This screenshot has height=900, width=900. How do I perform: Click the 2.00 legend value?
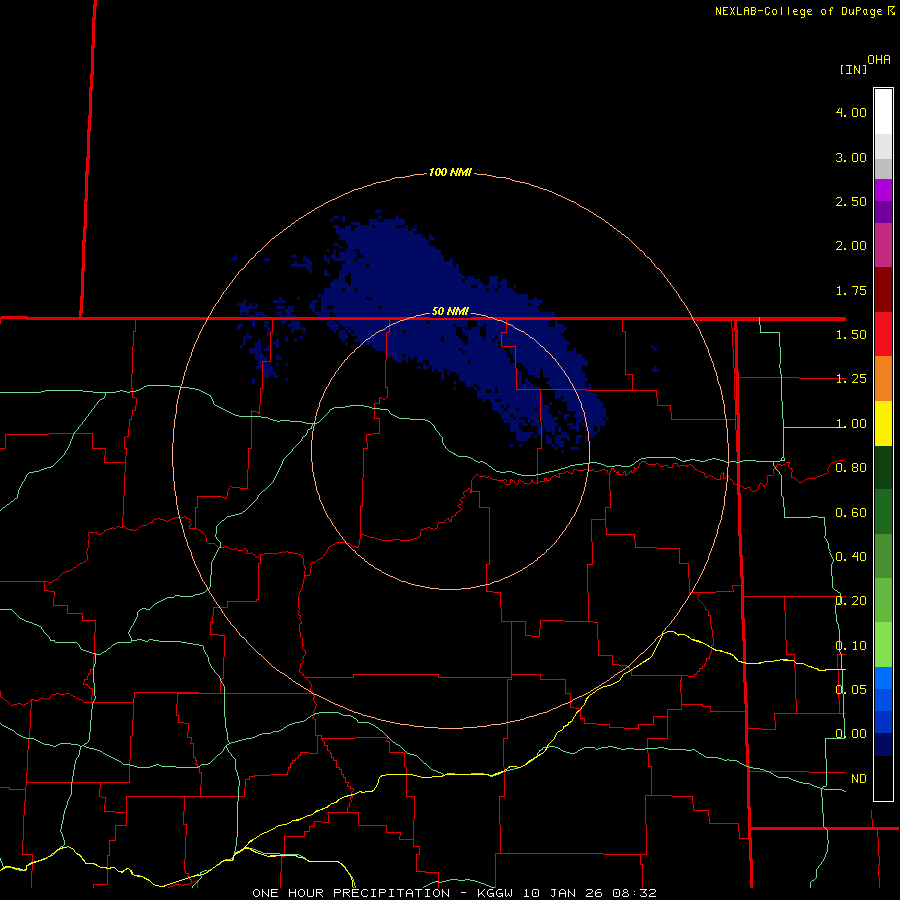pos(851,246)
